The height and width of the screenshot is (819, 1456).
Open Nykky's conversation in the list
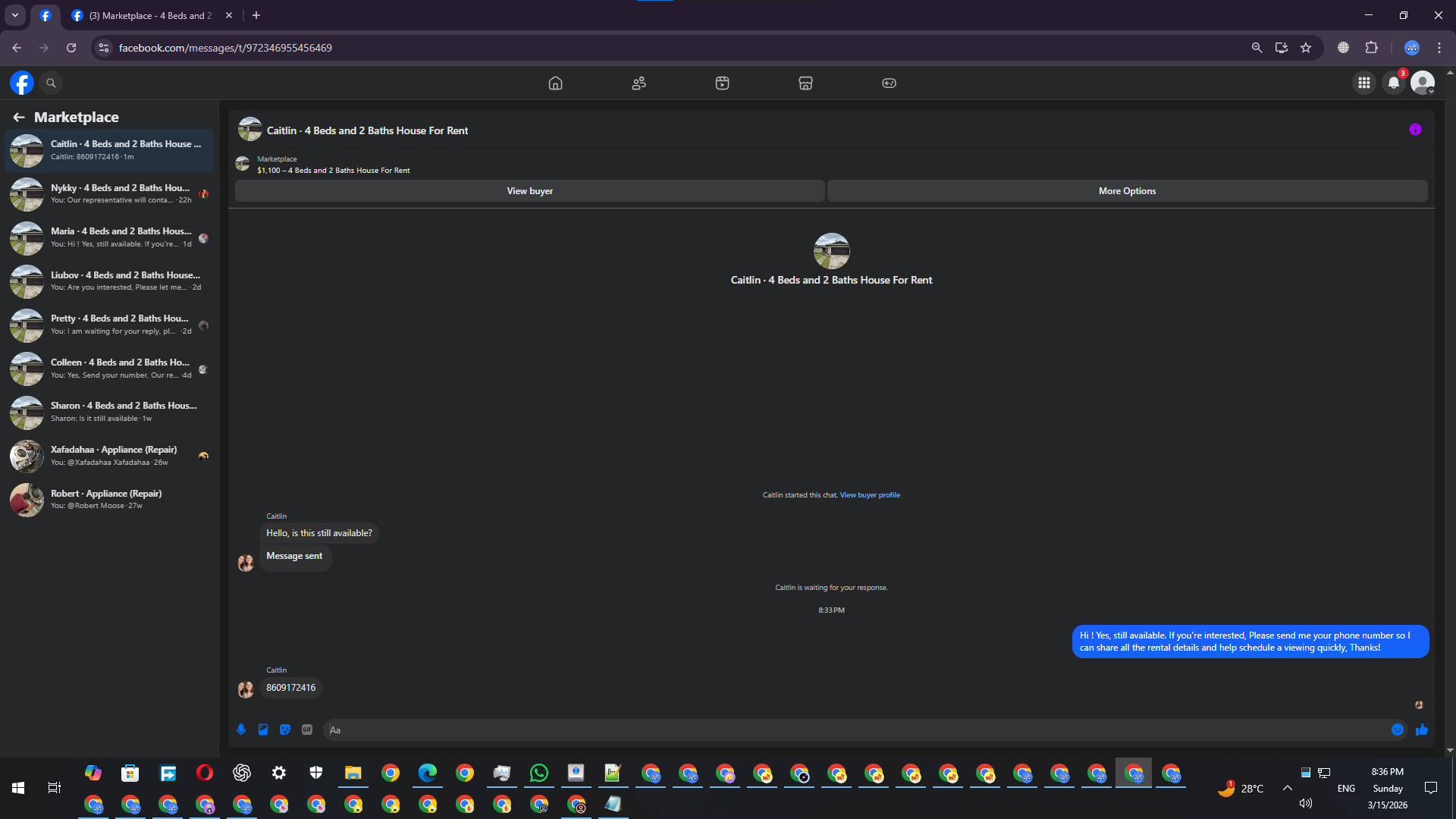point(109,194)
